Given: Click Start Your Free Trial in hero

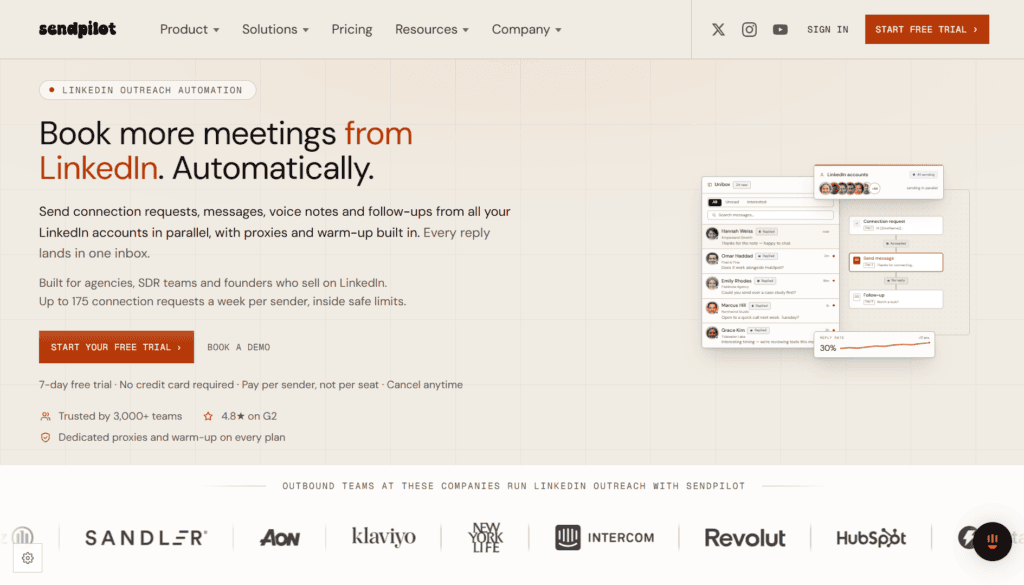Looking at the screenshot, I should [116, 347].
